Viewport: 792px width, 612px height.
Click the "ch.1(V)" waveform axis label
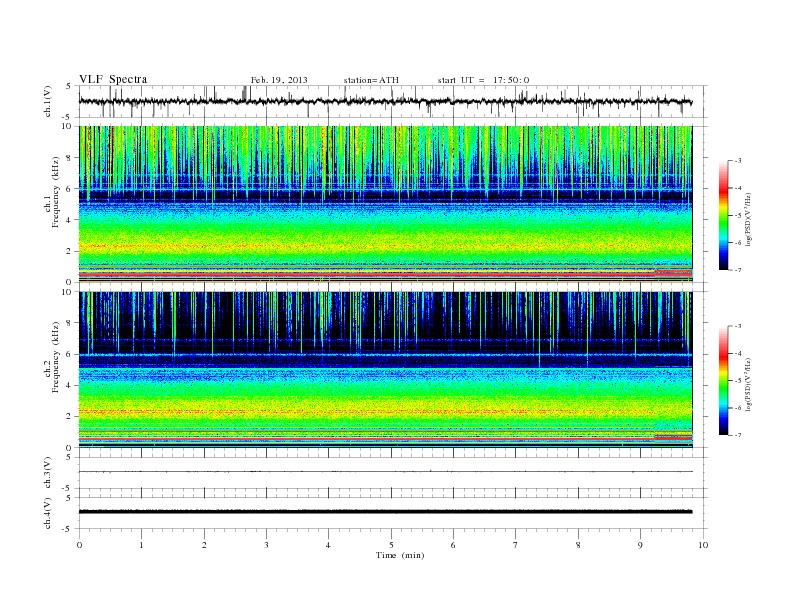[x=48, y=101]
